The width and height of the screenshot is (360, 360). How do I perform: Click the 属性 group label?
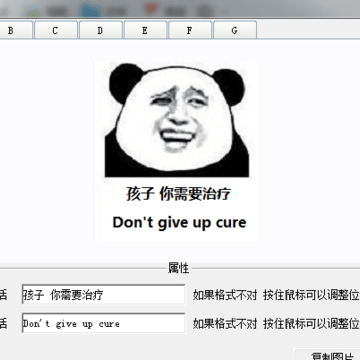178,268
